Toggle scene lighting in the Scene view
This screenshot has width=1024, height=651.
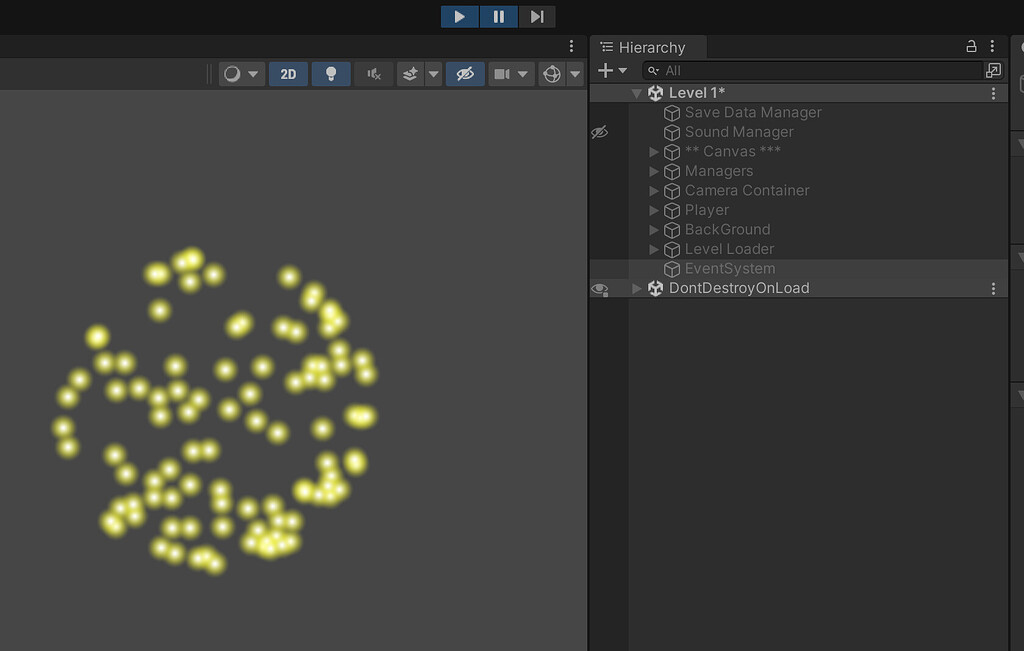point(331,73)
